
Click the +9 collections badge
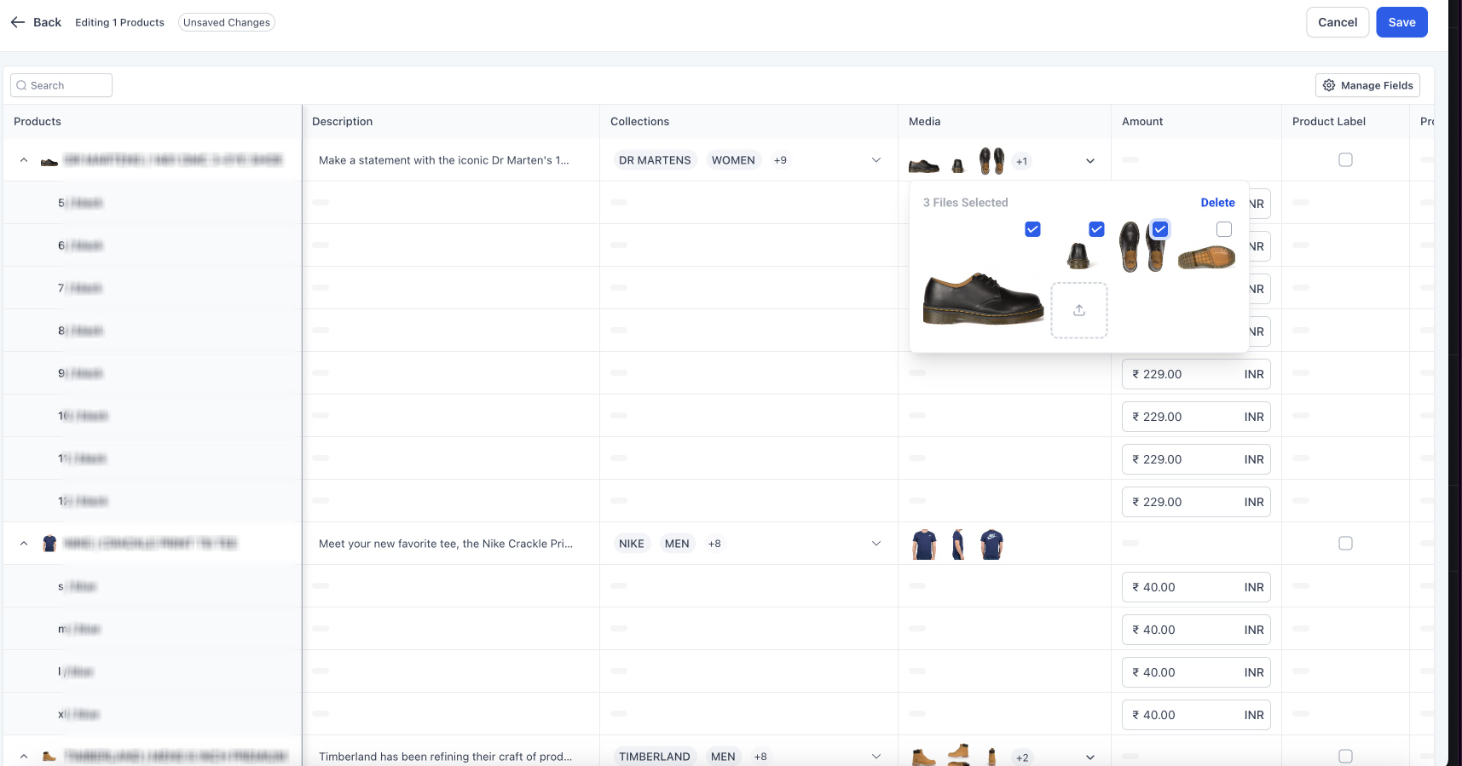tap(780, 160)
